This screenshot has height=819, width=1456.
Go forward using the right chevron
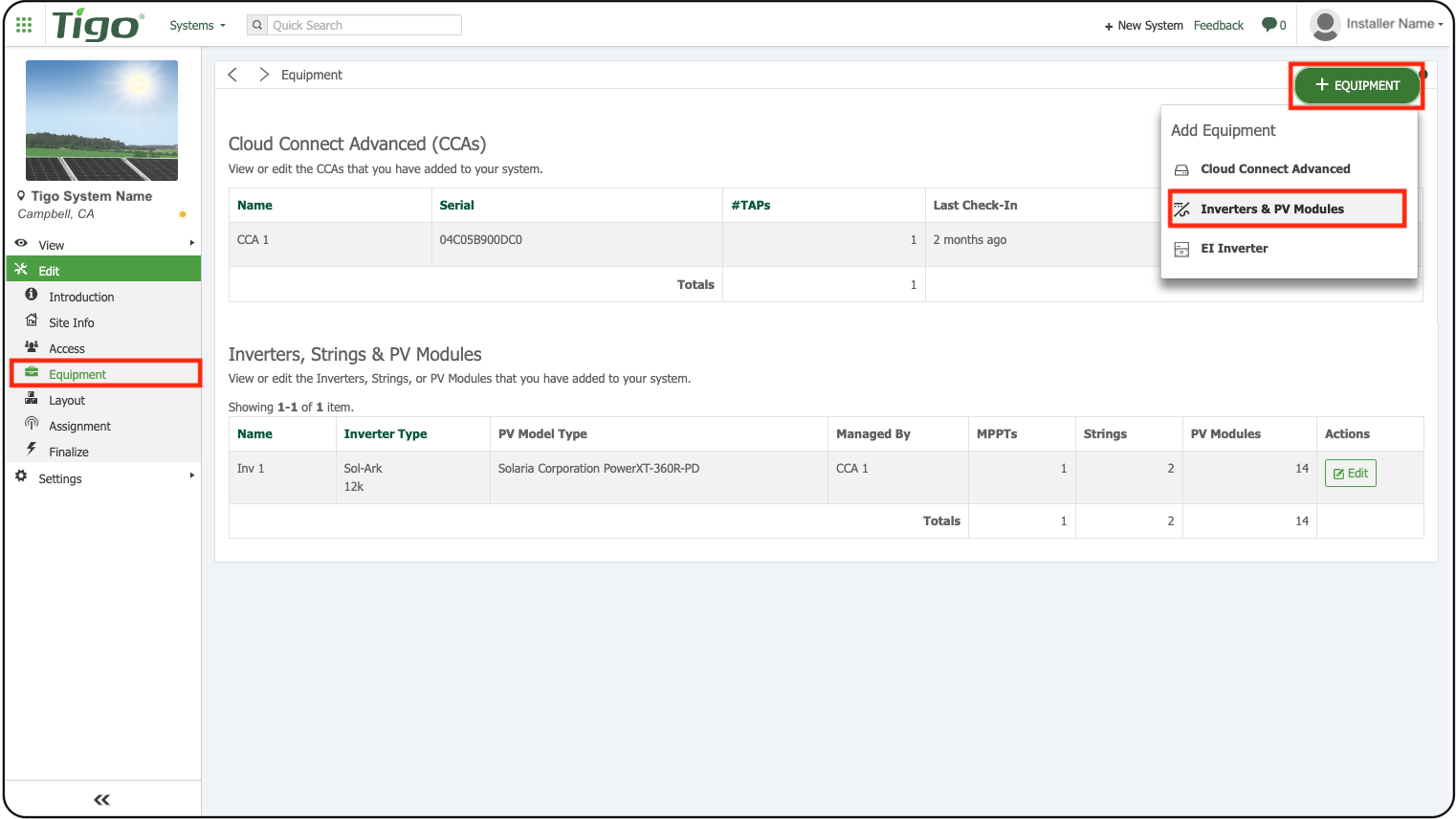(x=264, y=75)
